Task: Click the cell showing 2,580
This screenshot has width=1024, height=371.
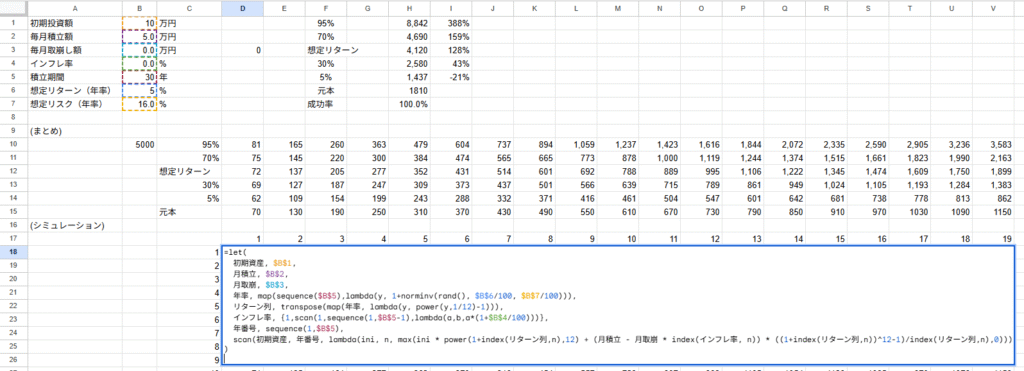Action: coord(409,63)
